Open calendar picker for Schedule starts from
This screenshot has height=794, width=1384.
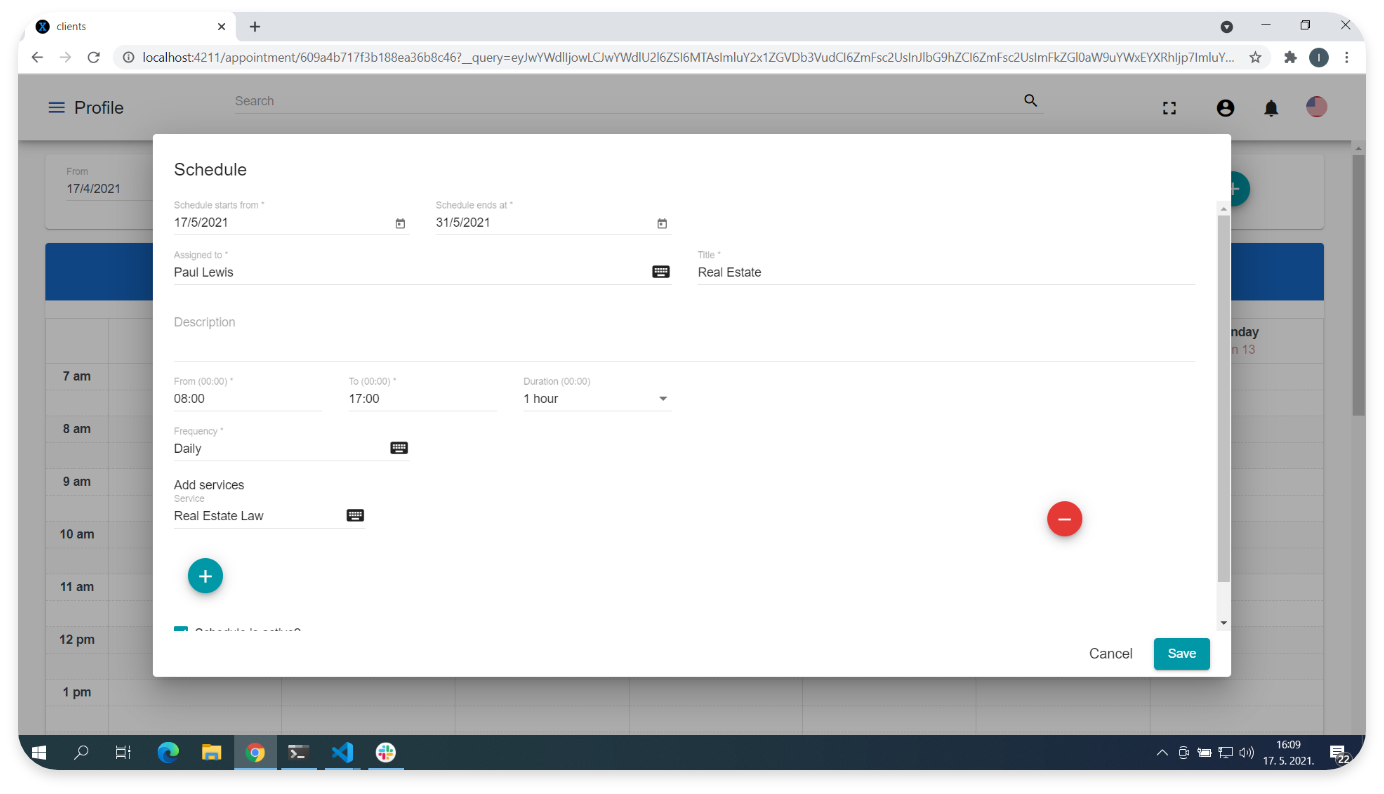[x=400, y=223]
